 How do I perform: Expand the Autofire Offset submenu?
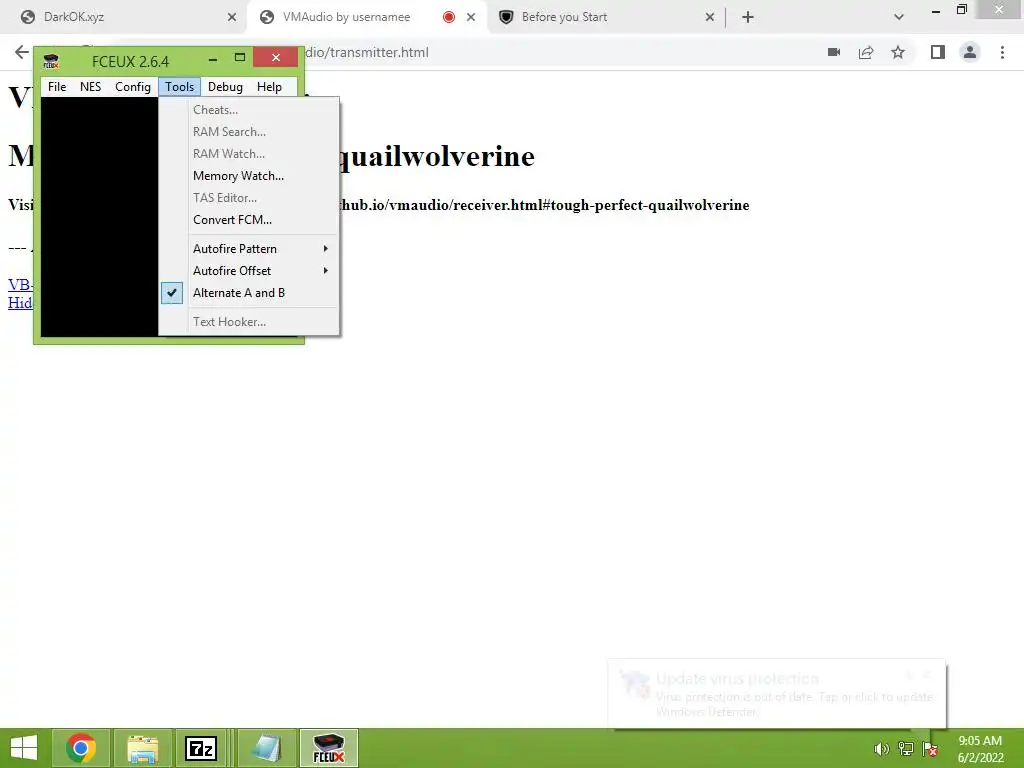pos(249,271)
